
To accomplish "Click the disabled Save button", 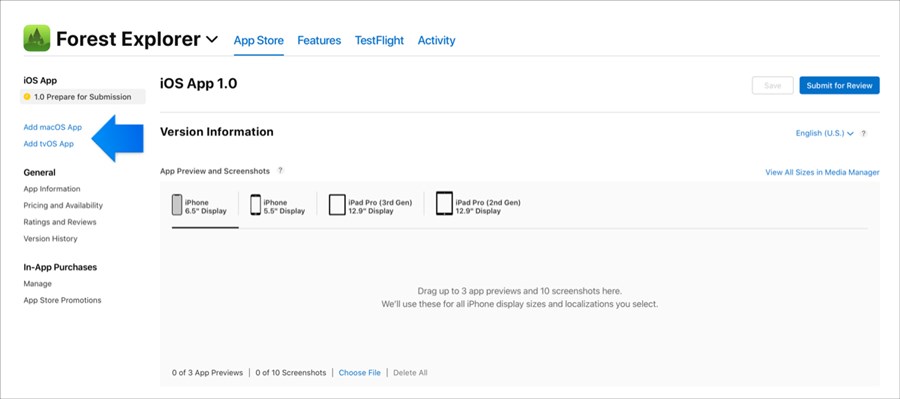I will click(x=773, y=86).
